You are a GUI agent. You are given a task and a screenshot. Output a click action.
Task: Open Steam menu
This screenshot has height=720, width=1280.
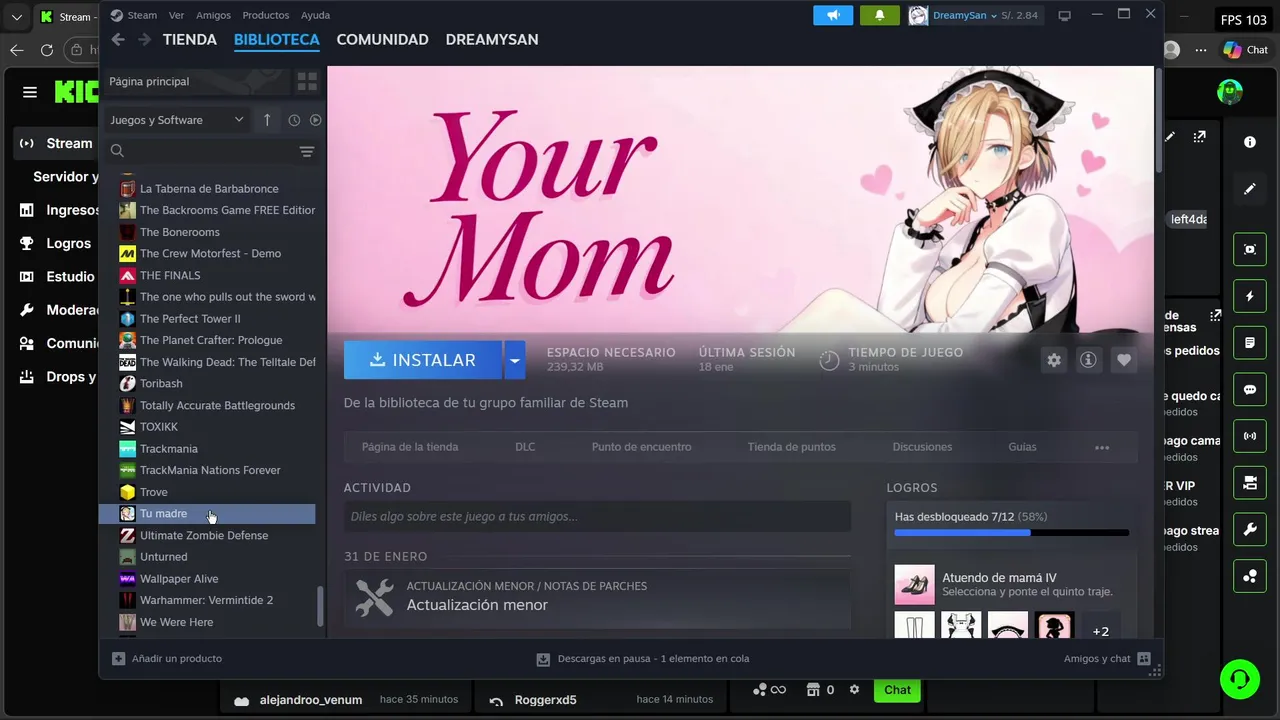coord(134,15)
